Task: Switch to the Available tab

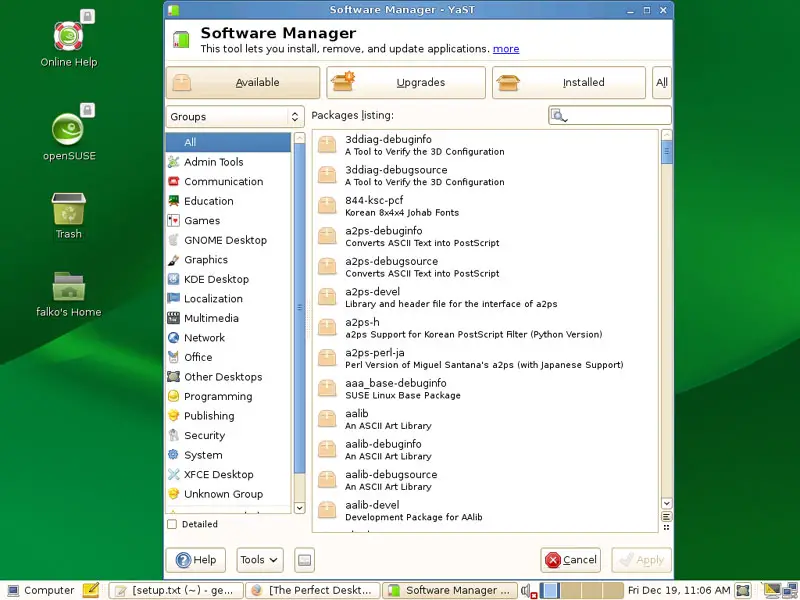Action: point(243,83)
